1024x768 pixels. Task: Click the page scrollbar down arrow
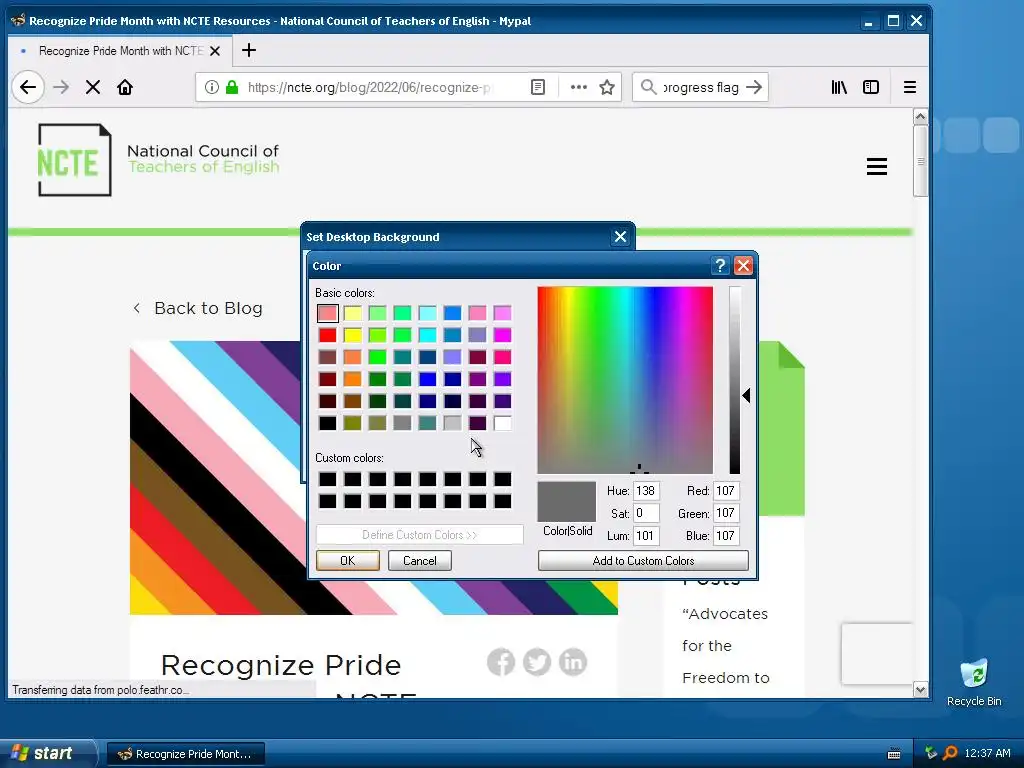pyautogui.click(x=920, y=689)
